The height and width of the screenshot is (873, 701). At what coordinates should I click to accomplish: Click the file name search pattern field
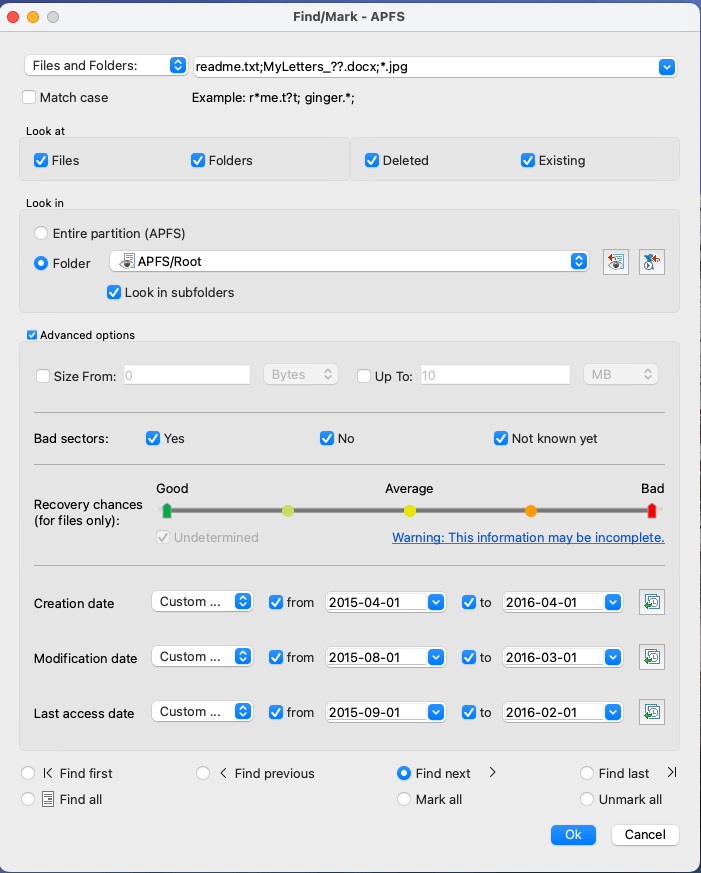426,67
